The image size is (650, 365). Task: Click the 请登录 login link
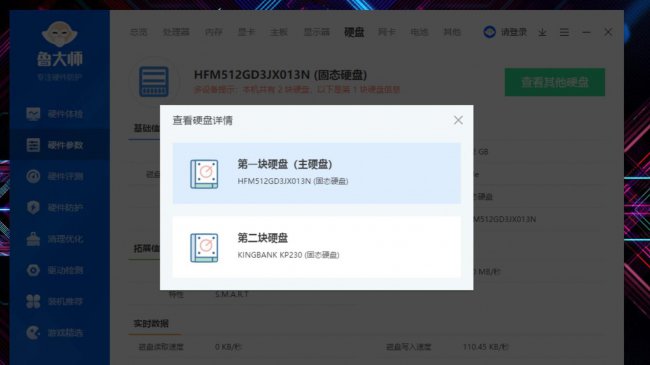point(514,32)
